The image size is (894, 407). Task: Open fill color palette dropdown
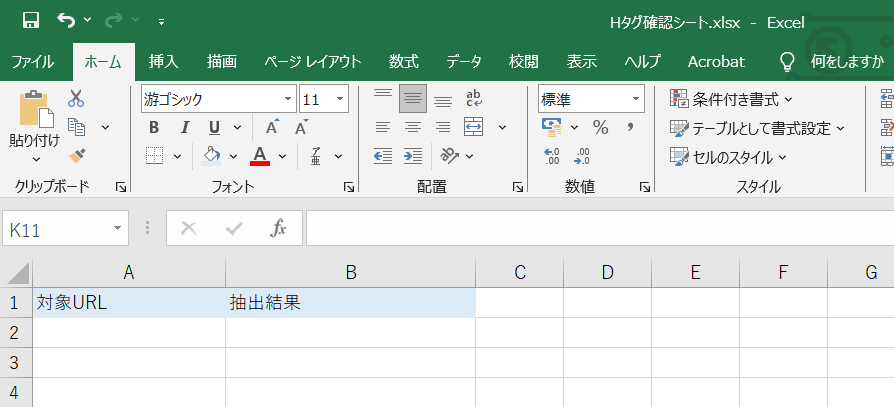pyautogui.click(x=233, y=156)
